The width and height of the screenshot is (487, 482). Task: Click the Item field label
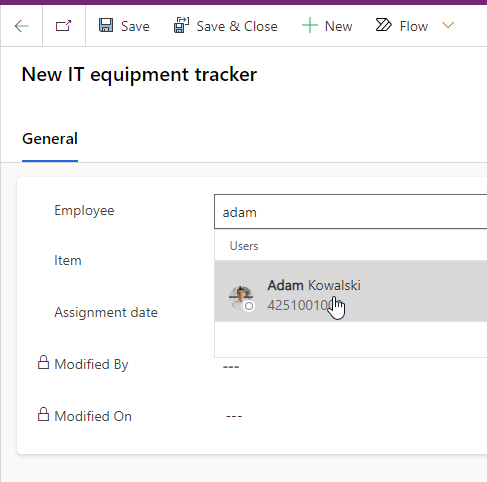[x=68, y=260]
